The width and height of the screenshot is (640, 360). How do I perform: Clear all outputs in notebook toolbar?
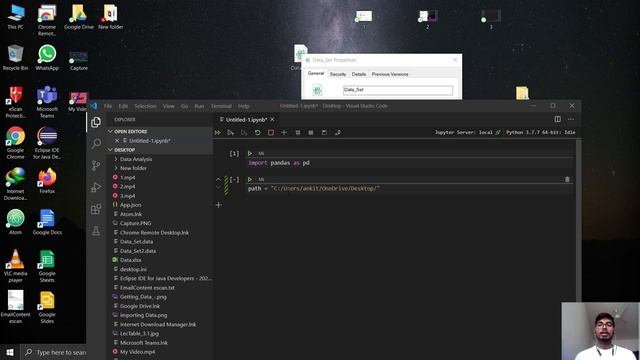(x=298, y=133)
